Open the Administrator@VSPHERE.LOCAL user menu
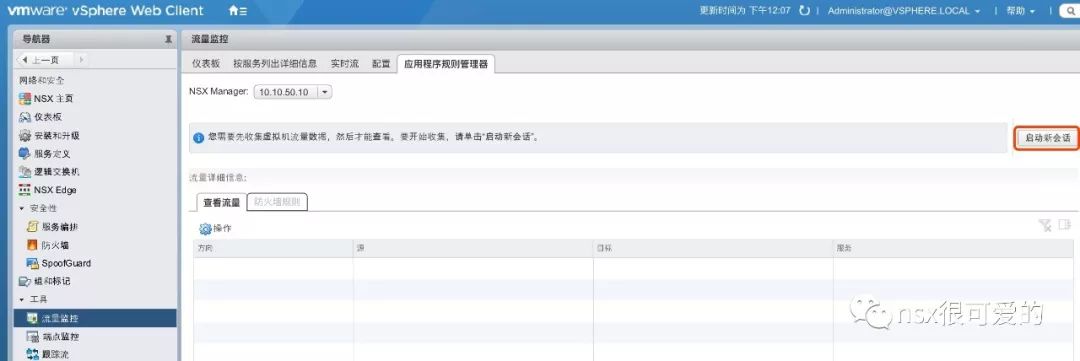 coord(904,11)
